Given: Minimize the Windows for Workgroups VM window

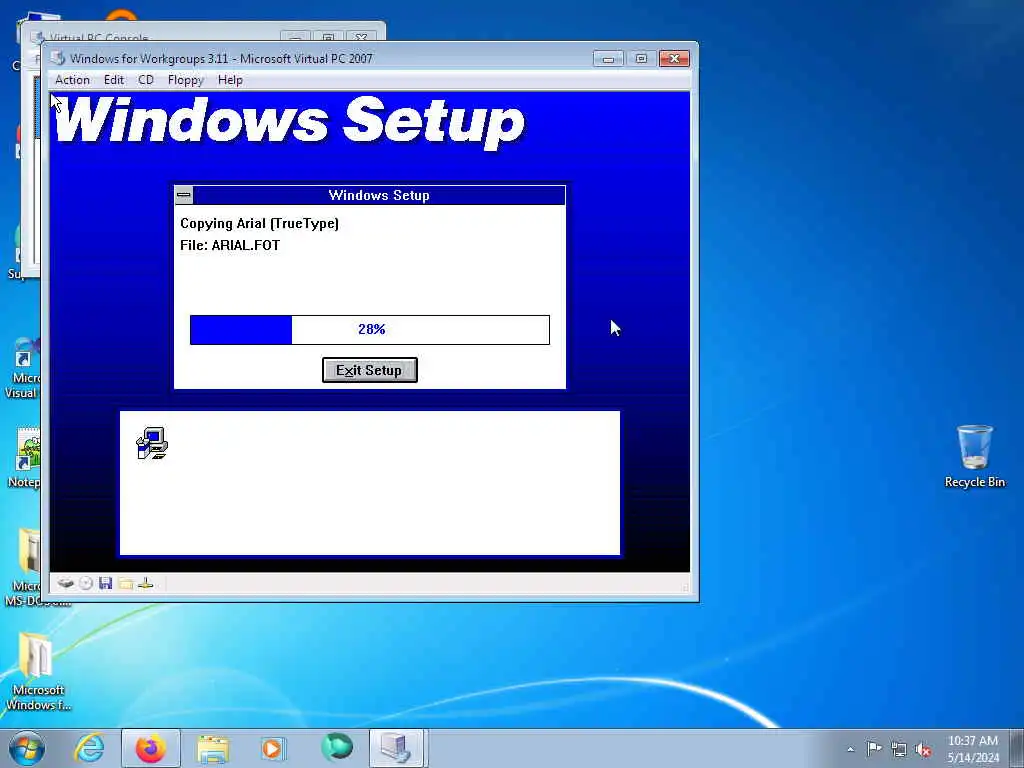Looking at the screenshot, I should pos(608,59).
